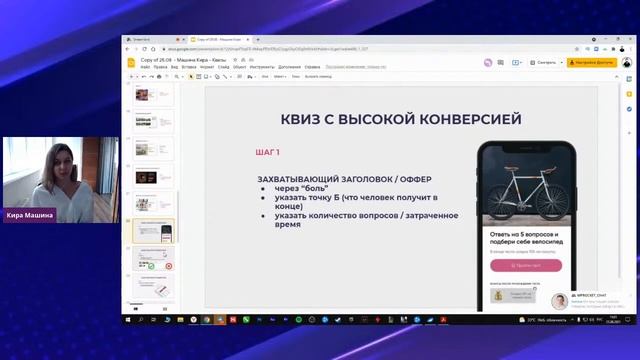Image resolution: width=640 pixels, height=360 pixels.
Task: Go back in the browser
Action: tap(127, 49)
